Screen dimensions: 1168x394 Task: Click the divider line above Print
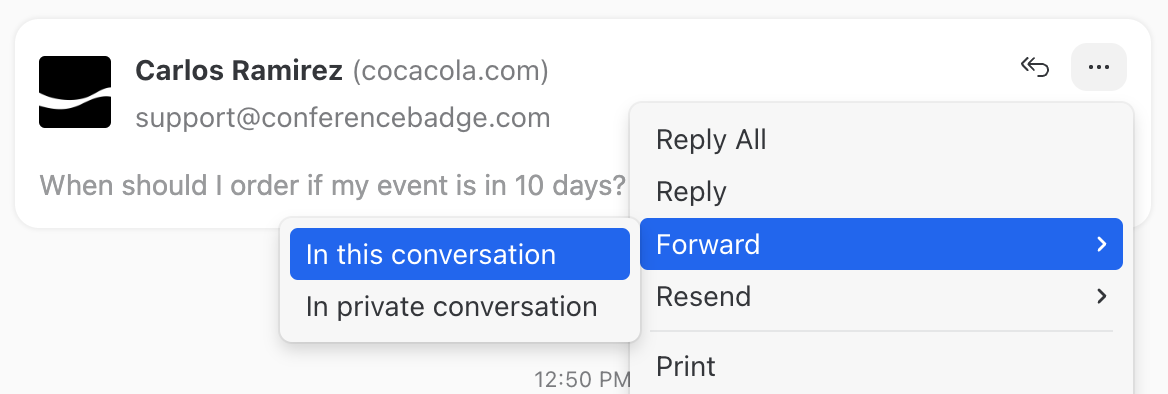click(x=881, y=331)
